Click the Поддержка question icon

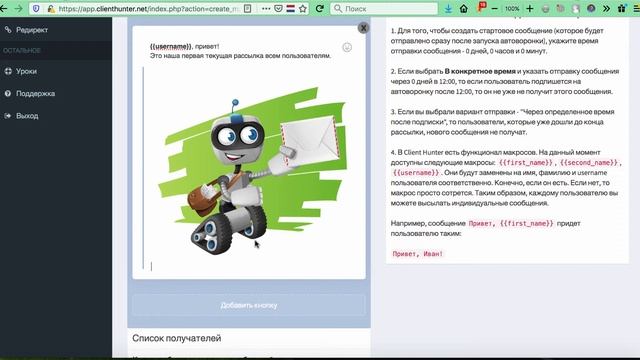tap(8, 93)
